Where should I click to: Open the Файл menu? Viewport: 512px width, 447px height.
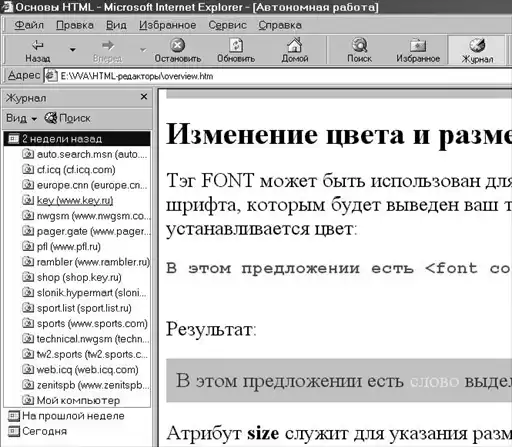(x=29, y=25)
